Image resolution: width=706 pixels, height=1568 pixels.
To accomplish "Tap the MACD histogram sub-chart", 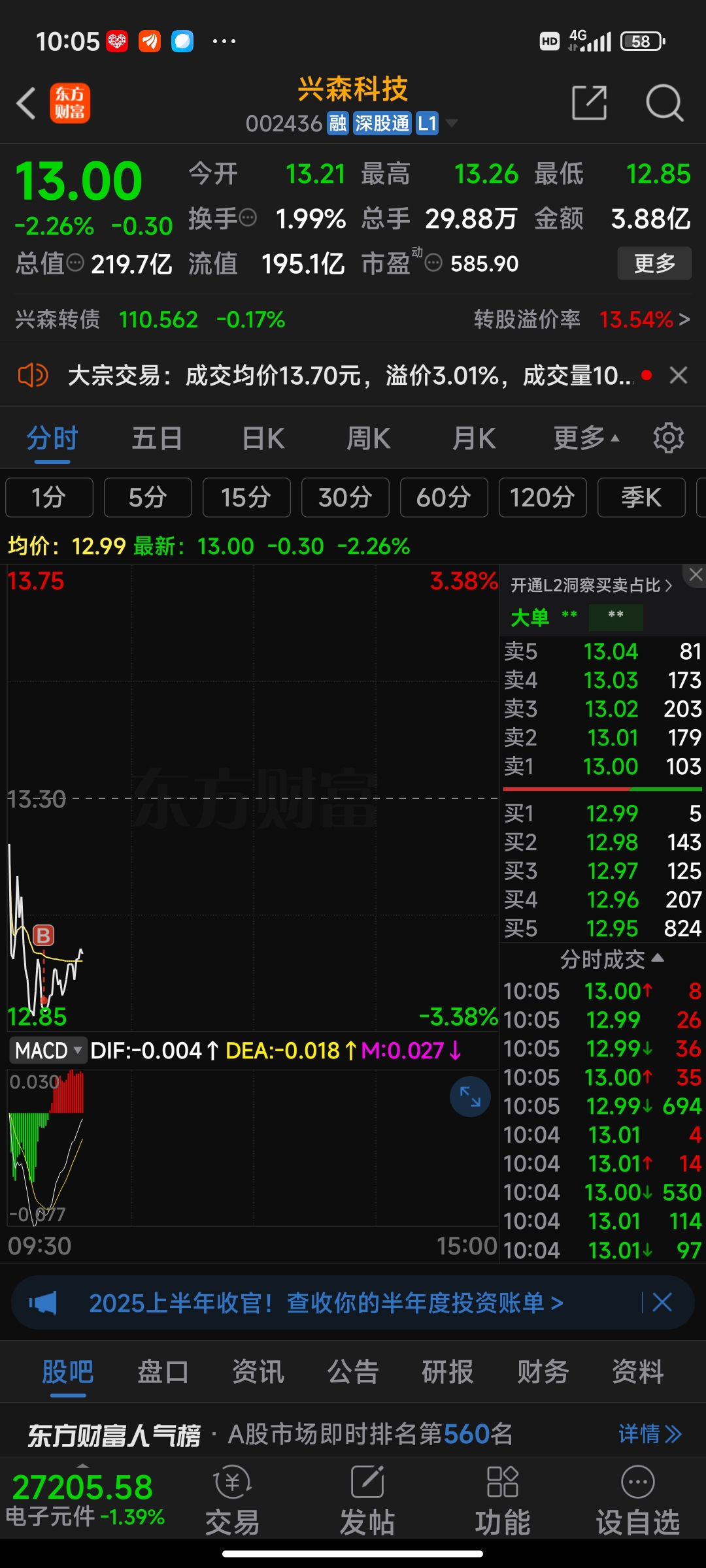I will (252, 1147).
